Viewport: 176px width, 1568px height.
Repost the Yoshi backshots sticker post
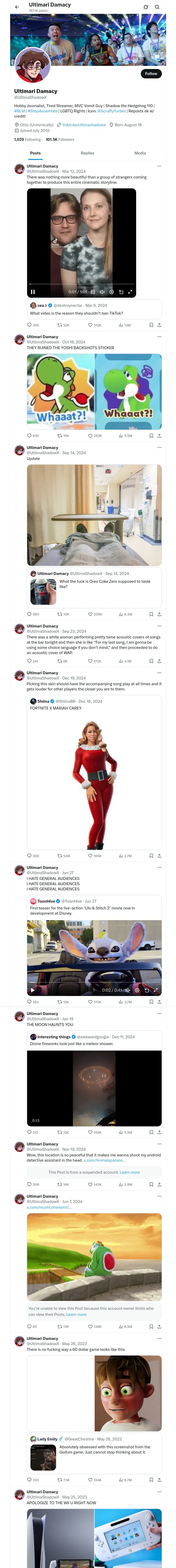coord(60,436)
